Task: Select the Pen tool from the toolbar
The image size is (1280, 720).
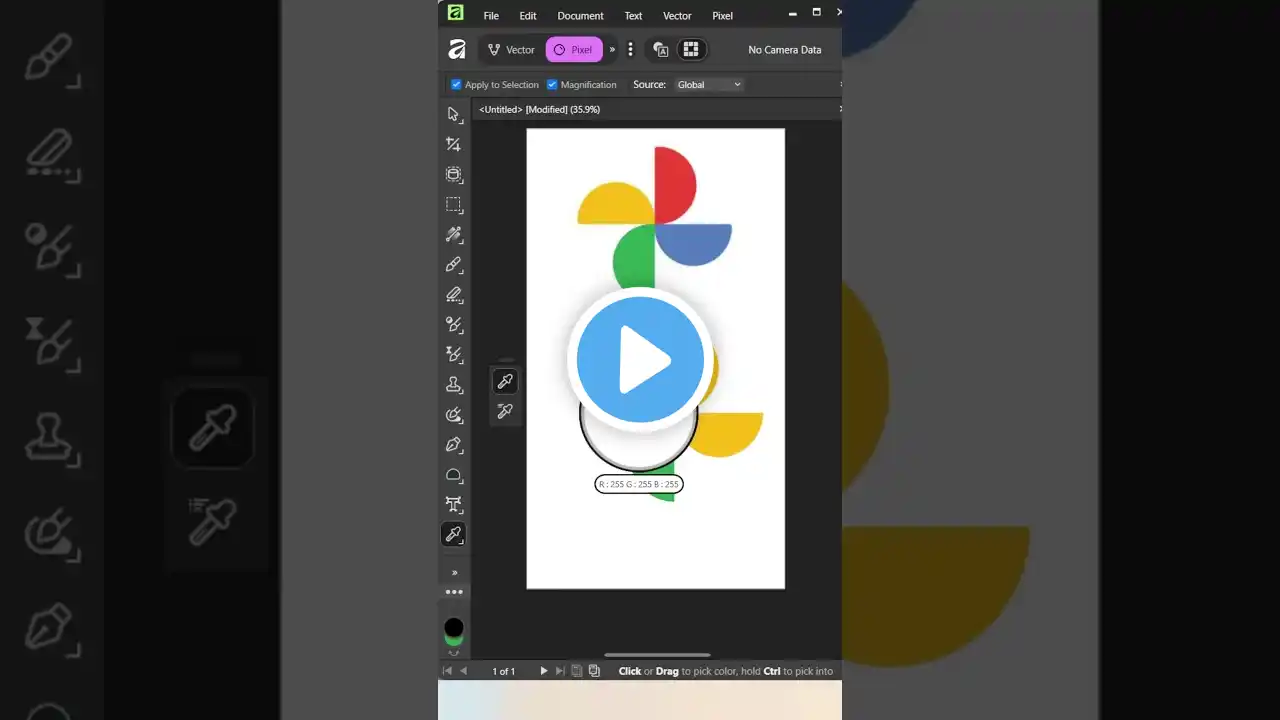Action: click(454, 444)
